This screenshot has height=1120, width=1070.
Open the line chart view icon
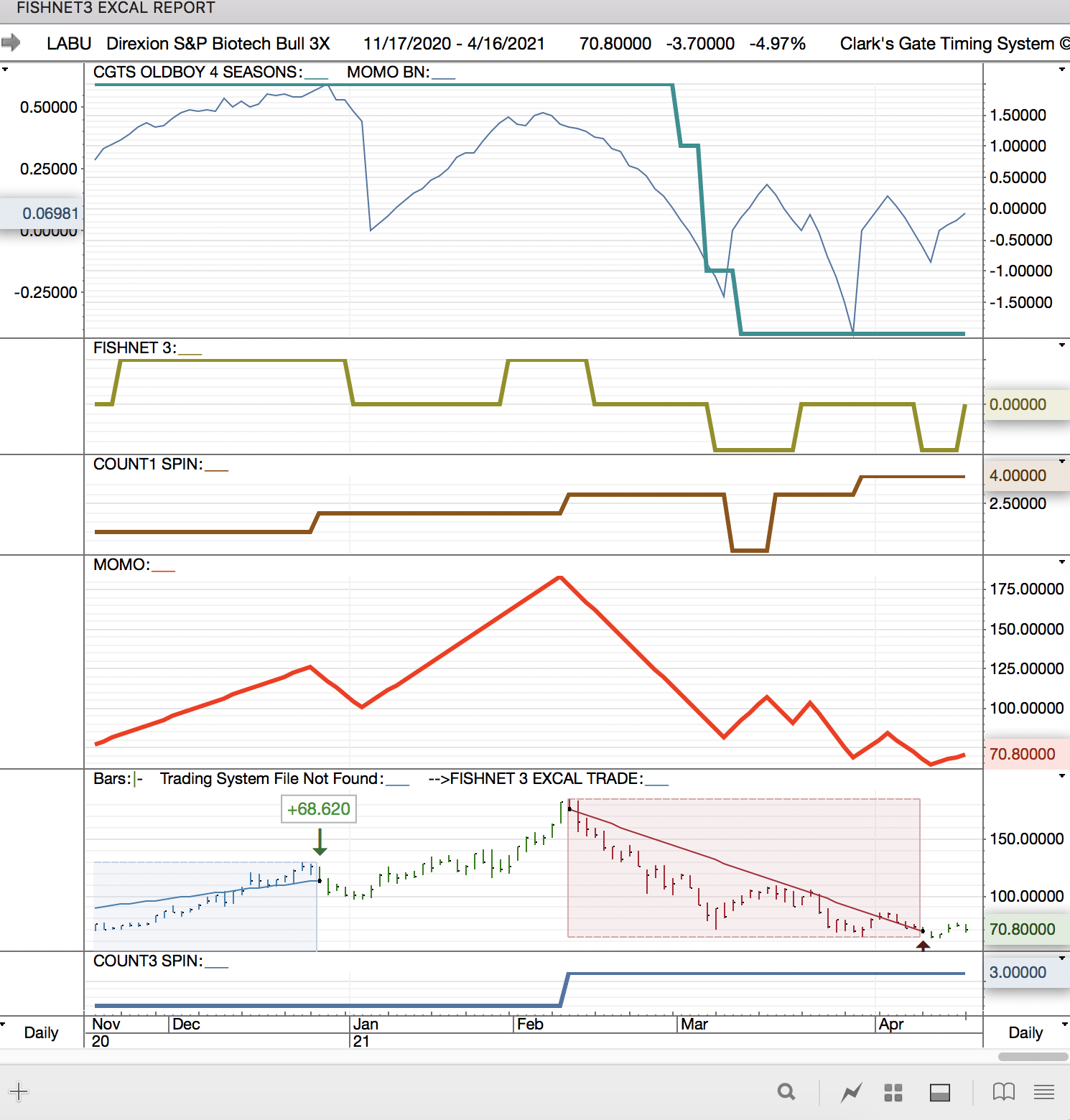(852, 1093)
